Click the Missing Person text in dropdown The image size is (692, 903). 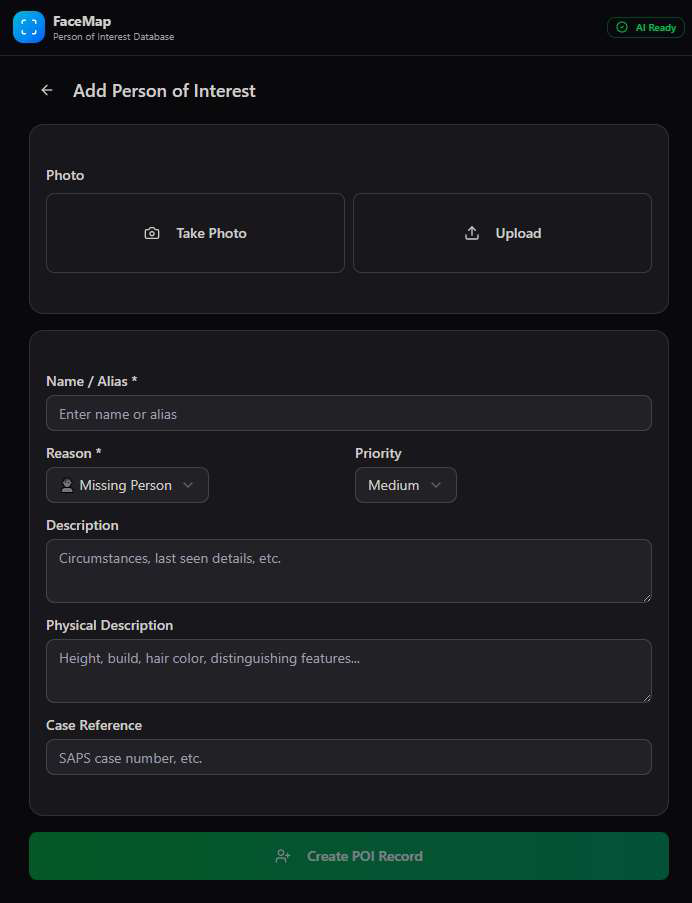126,485
